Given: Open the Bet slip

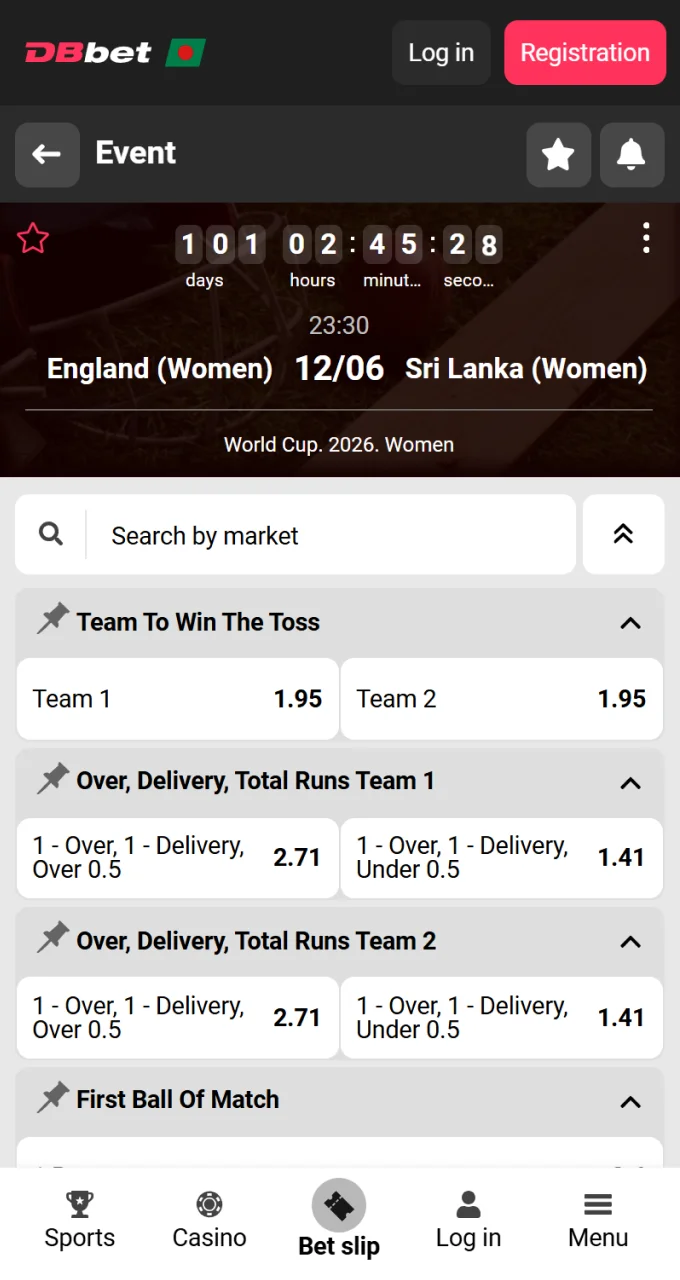Looking at the screenshot, I should point(339,1219).
